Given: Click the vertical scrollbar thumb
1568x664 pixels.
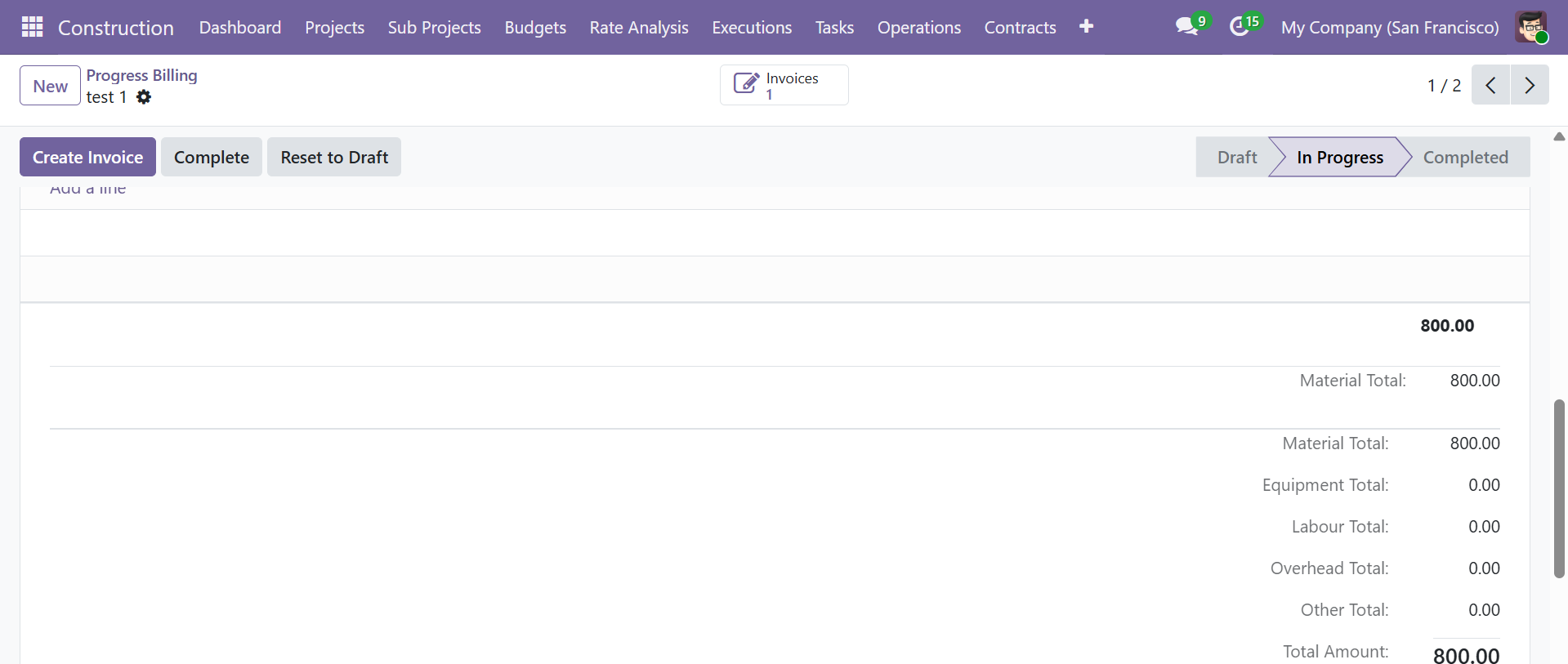Looking at the screenshot, I should (1559, 488).
